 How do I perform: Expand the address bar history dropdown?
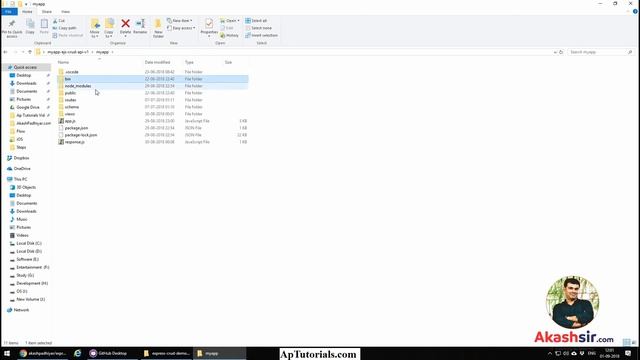coord(555,52)
